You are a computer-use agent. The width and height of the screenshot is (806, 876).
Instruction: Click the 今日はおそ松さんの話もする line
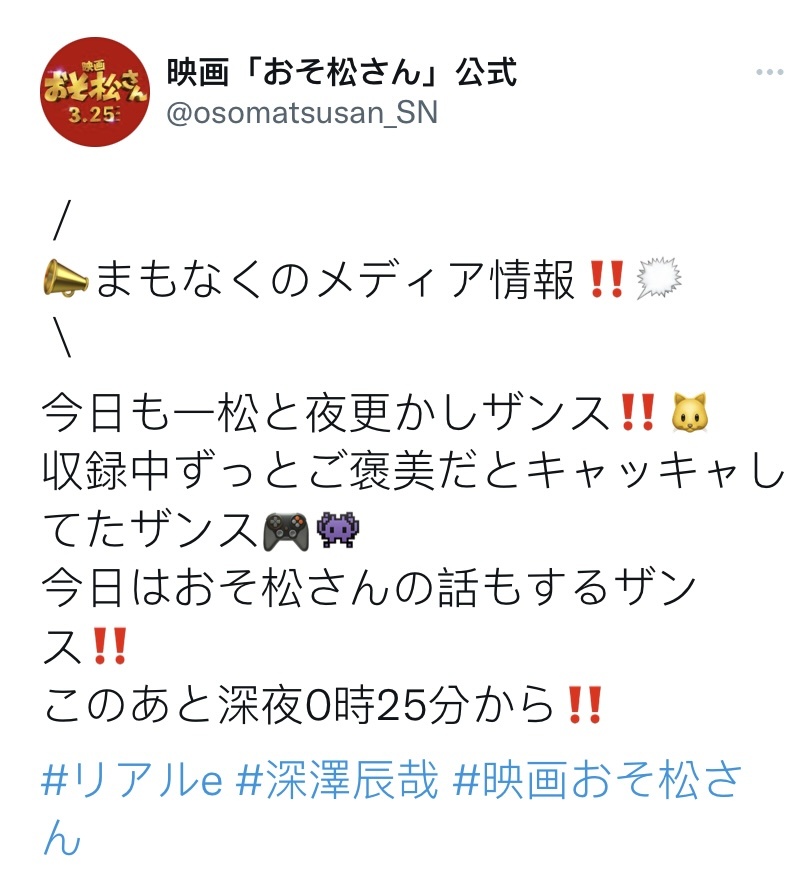[x=369, y=588]
